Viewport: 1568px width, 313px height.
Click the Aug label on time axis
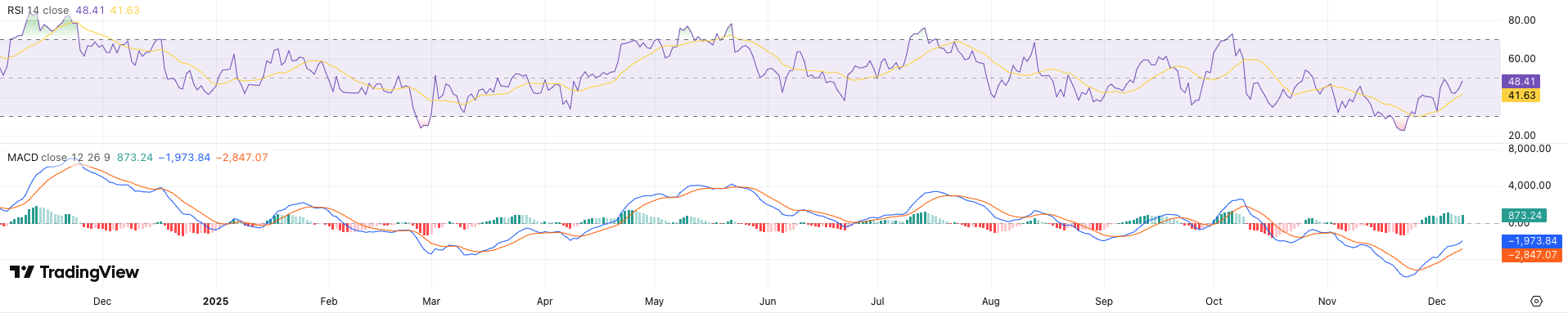coord(991,302)
